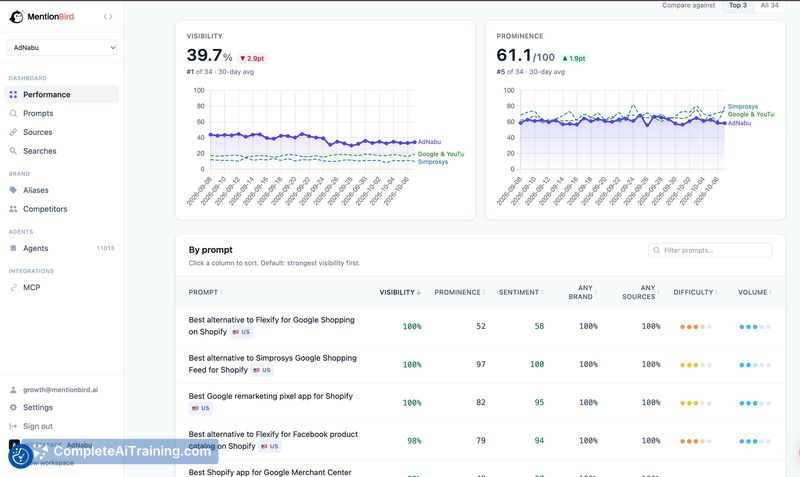
Task: Click visibility 98% in Flexify Facebook catalog row
Action: pos(414,441)
